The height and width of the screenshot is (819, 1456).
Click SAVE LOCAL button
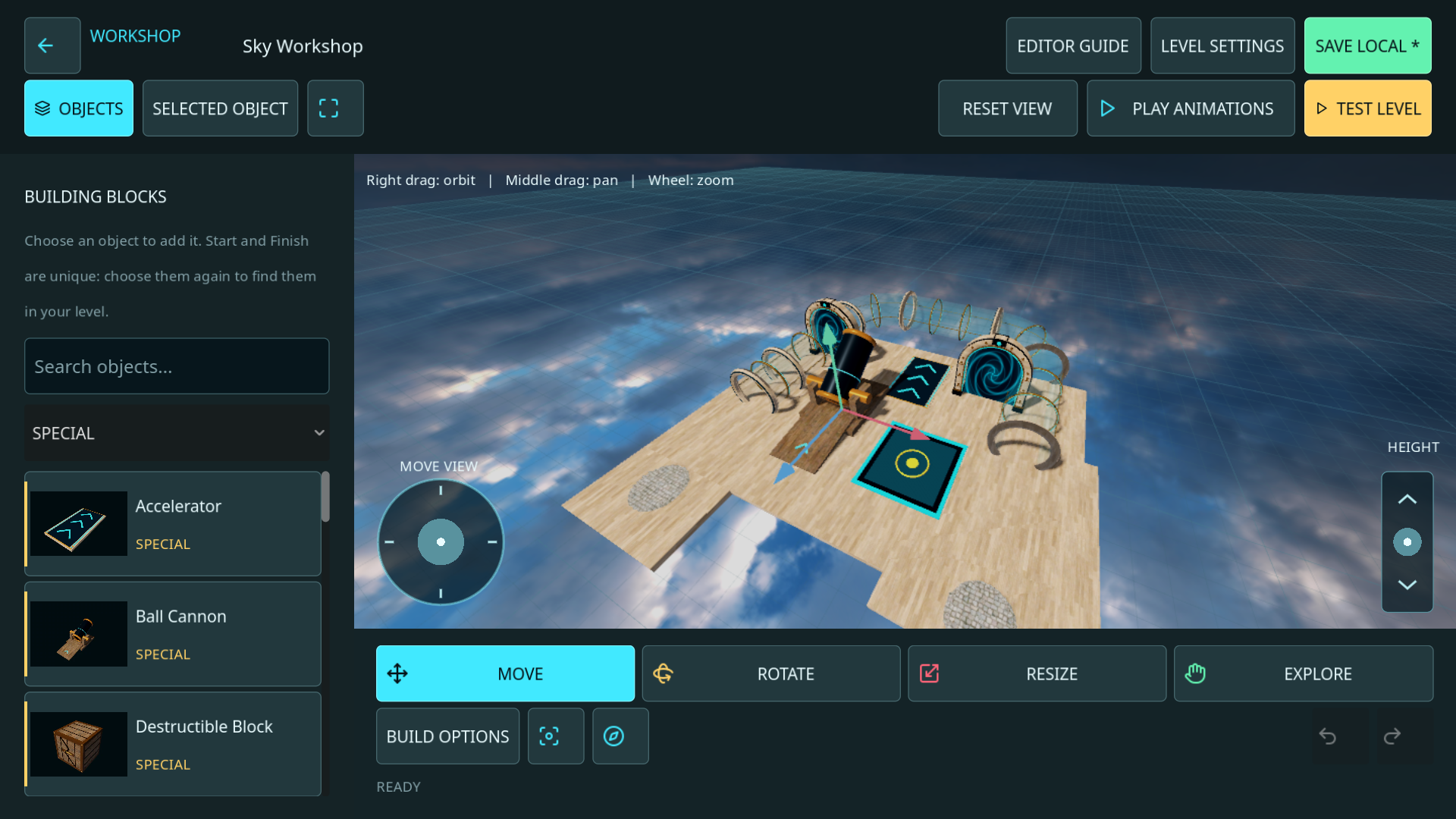coord(1367,45)
